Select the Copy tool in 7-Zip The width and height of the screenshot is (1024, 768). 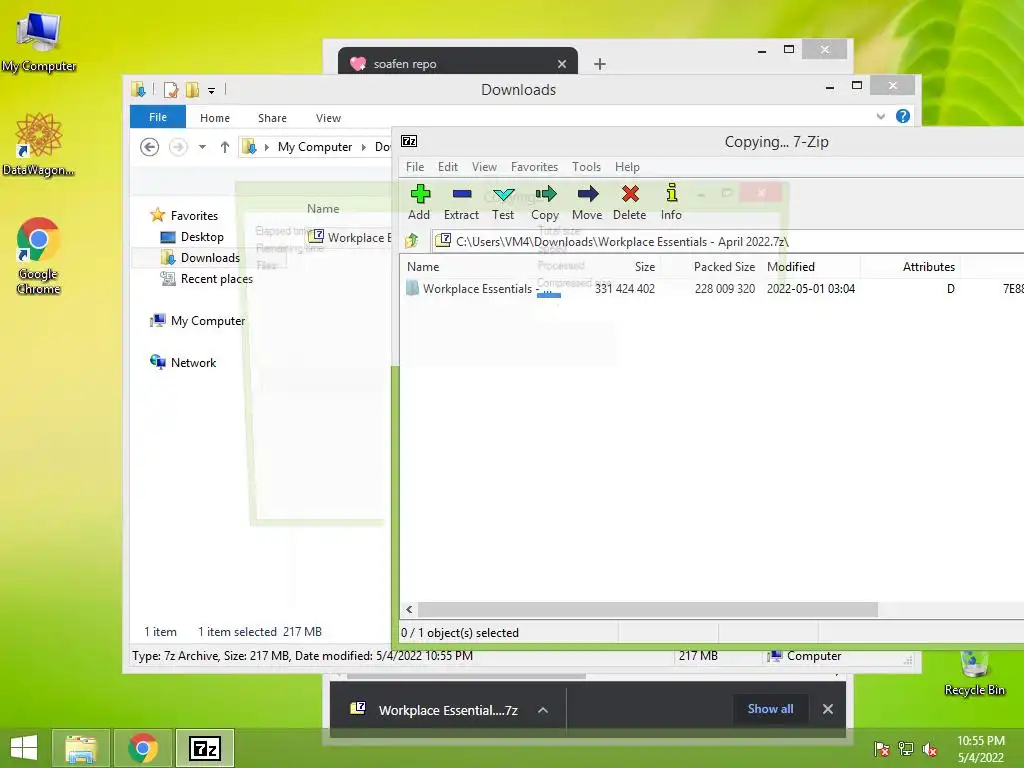(x=545, y=202)
